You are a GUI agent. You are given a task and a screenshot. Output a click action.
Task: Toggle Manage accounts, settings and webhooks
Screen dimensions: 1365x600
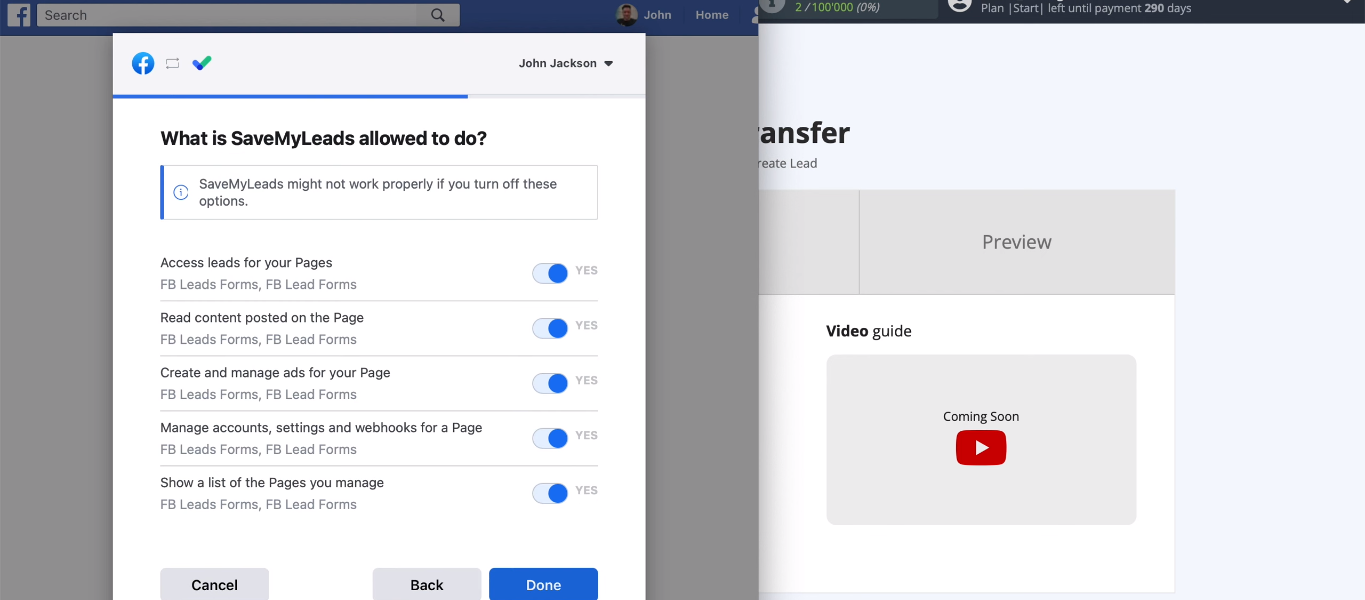click(x=550, y=438)
